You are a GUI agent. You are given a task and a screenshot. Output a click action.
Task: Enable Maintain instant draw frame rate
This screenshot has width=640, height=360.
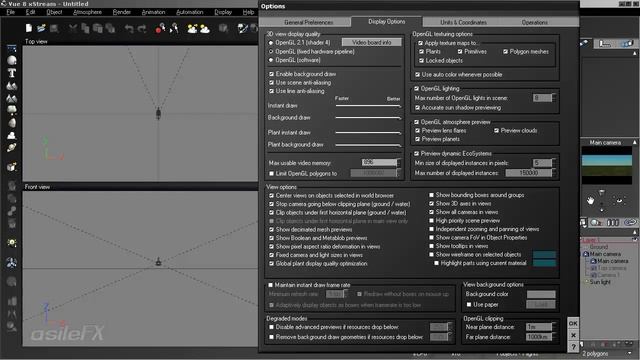coord(271,285)
